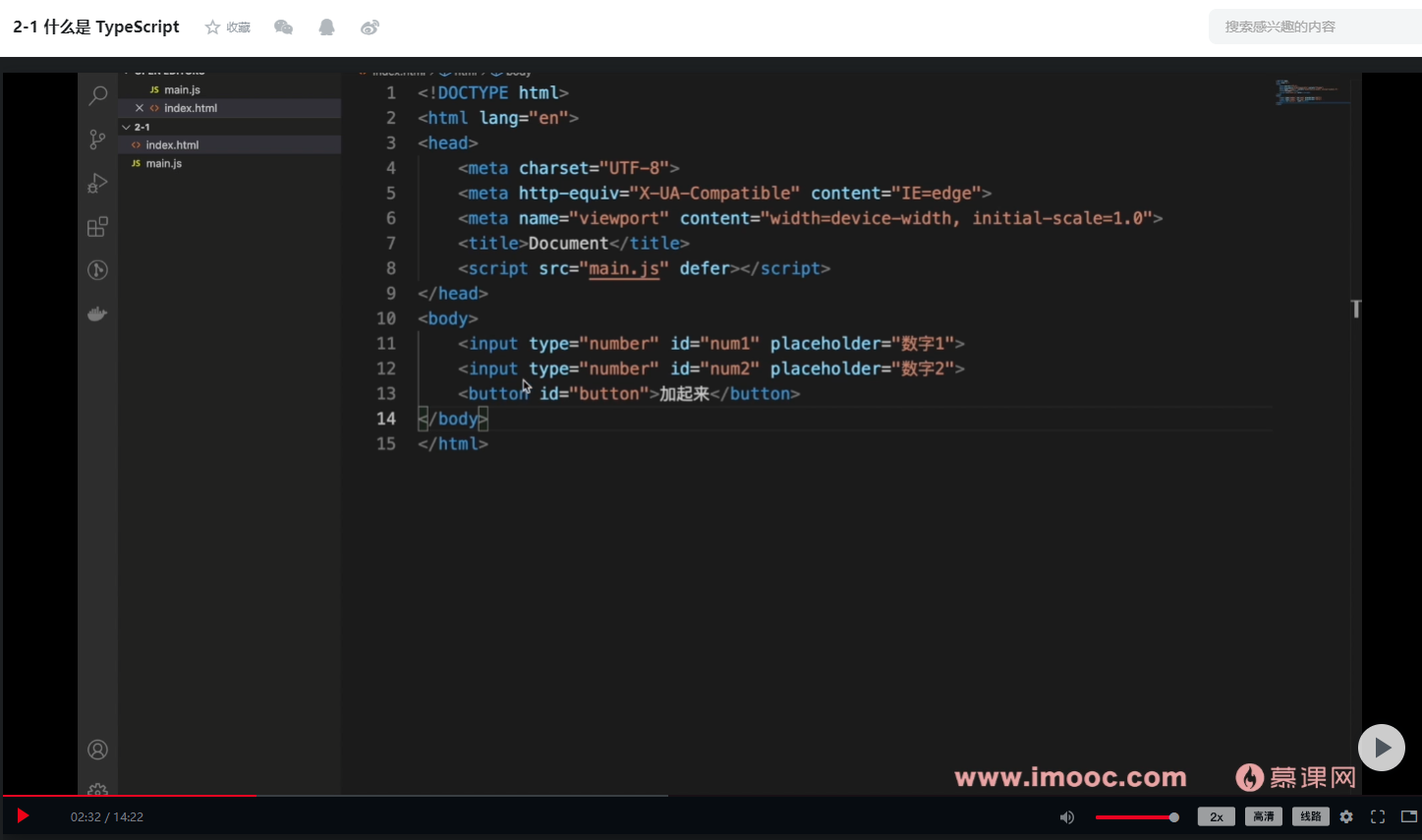The width and height of the screenshot is (1422, 840).
Task: Adjust the red volume slider
Action: click(x=1137, y=817)
